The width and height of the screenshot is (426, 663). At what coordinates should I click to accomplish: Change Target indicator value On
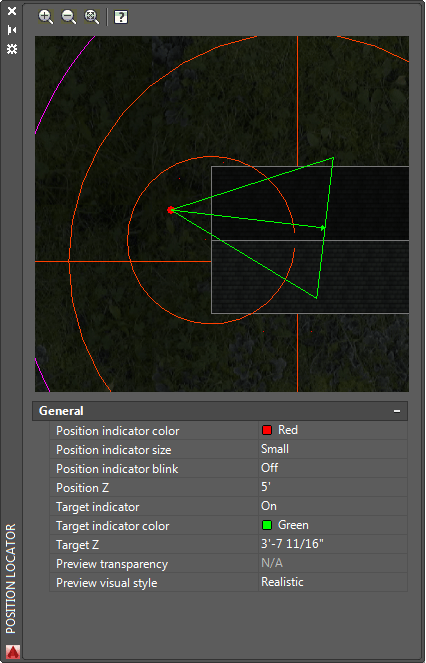tap(333, 507)
